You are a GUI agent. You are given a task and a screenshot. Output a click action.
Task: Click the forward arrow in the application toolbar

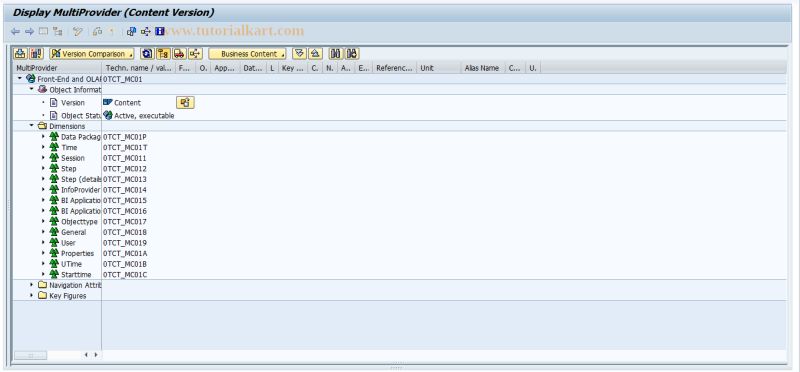tap(29, 32)
